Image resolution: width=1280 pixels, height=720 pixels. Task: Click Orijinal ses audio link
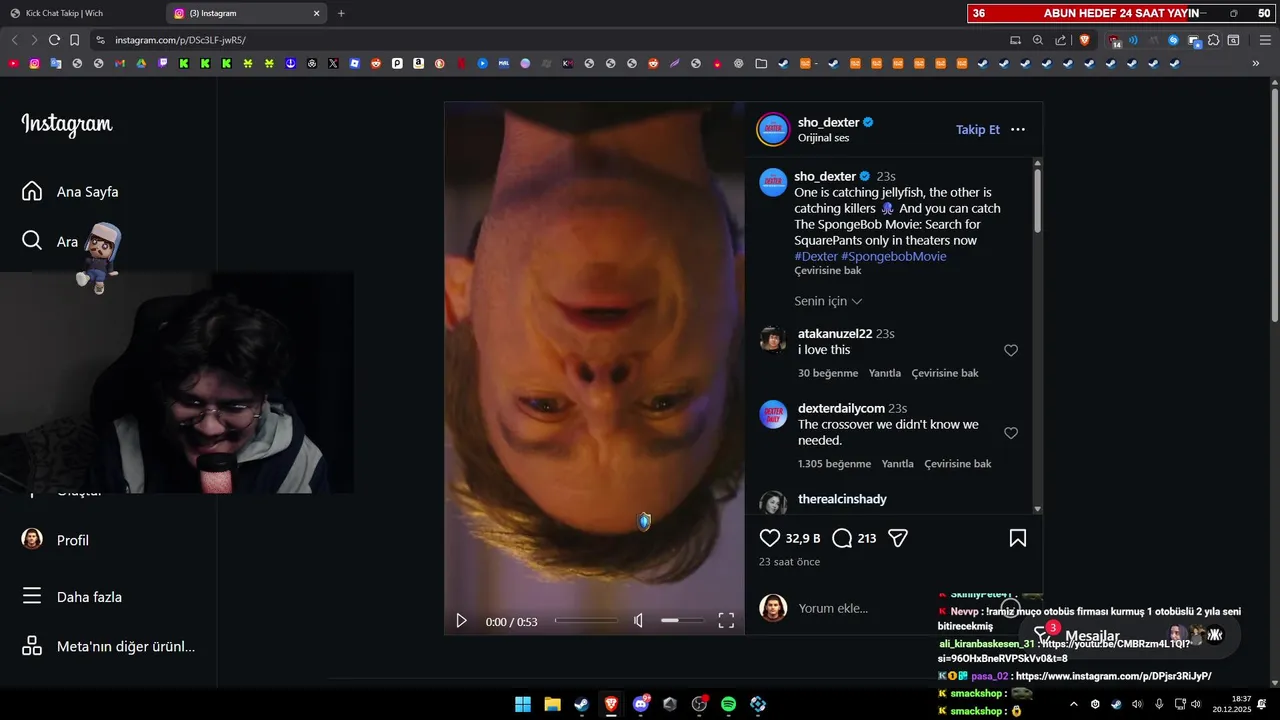point(823,138)
